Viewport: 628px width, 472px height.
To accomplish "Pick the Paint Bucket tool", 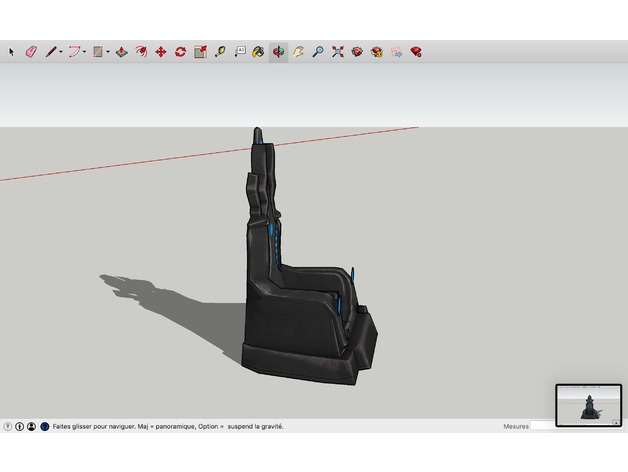I will (x=259, y=51).
